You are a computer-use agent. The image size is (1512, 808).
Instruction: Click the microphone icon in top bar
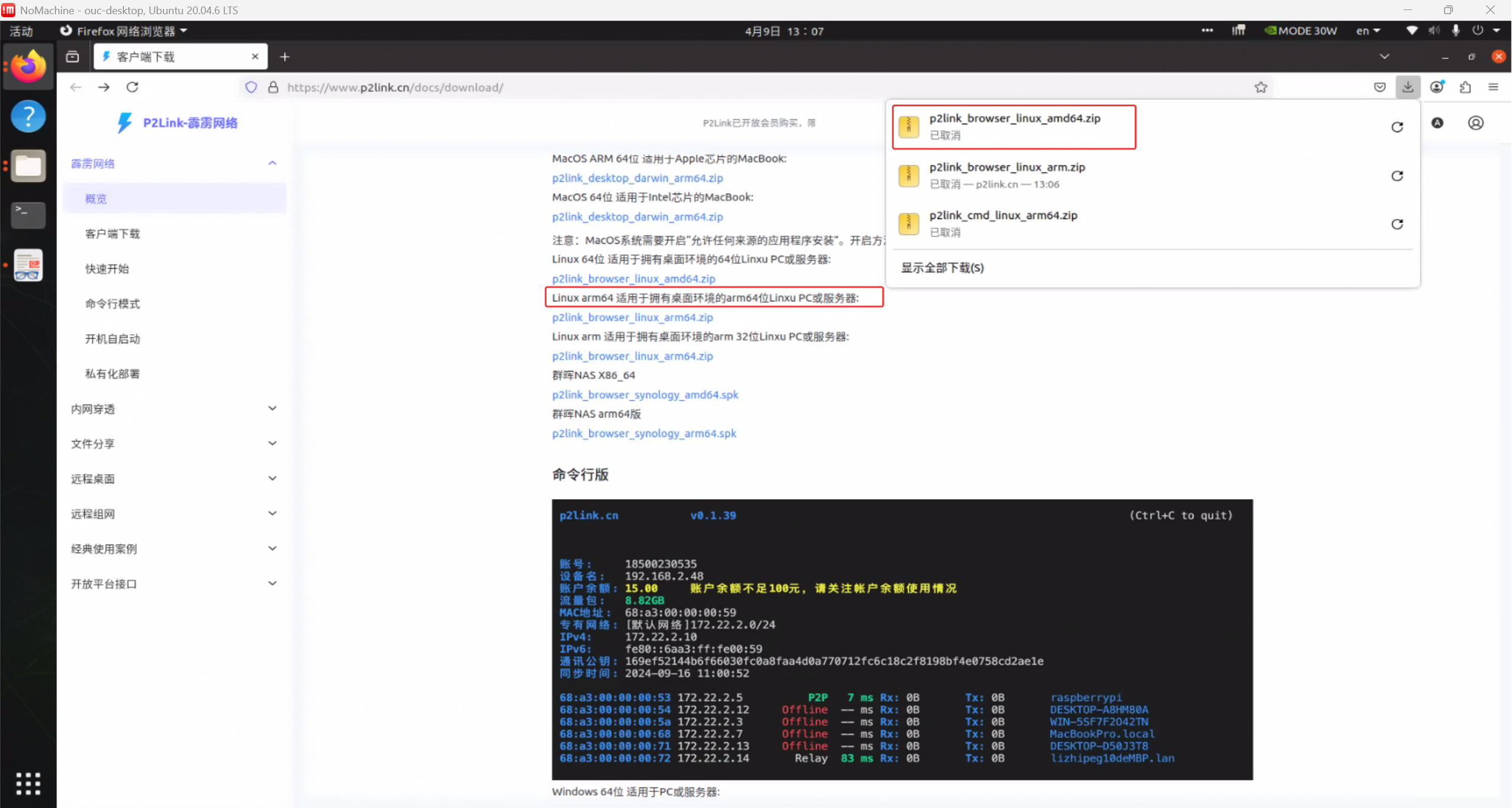coord(1455,31)
